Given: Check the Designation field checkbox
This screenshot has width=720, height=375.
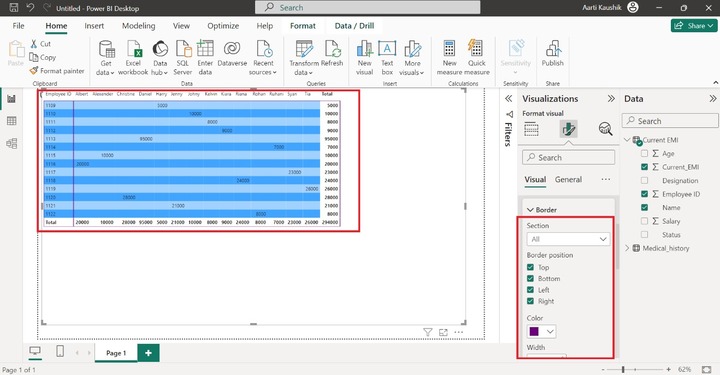Looking at the screenshot, I should pos(644,180).
